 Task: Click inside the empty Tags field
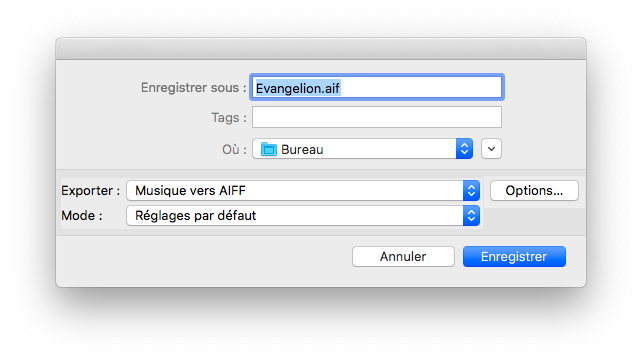click(377, 117)
